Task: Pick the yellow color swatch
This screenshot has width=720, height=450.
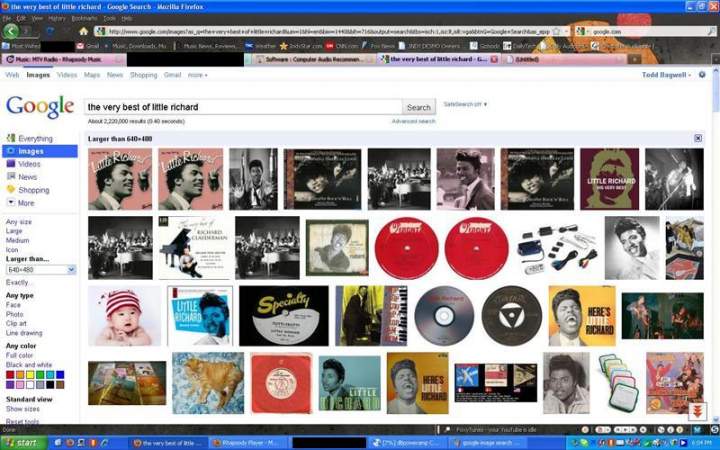Action: click(x=30, y=375)
